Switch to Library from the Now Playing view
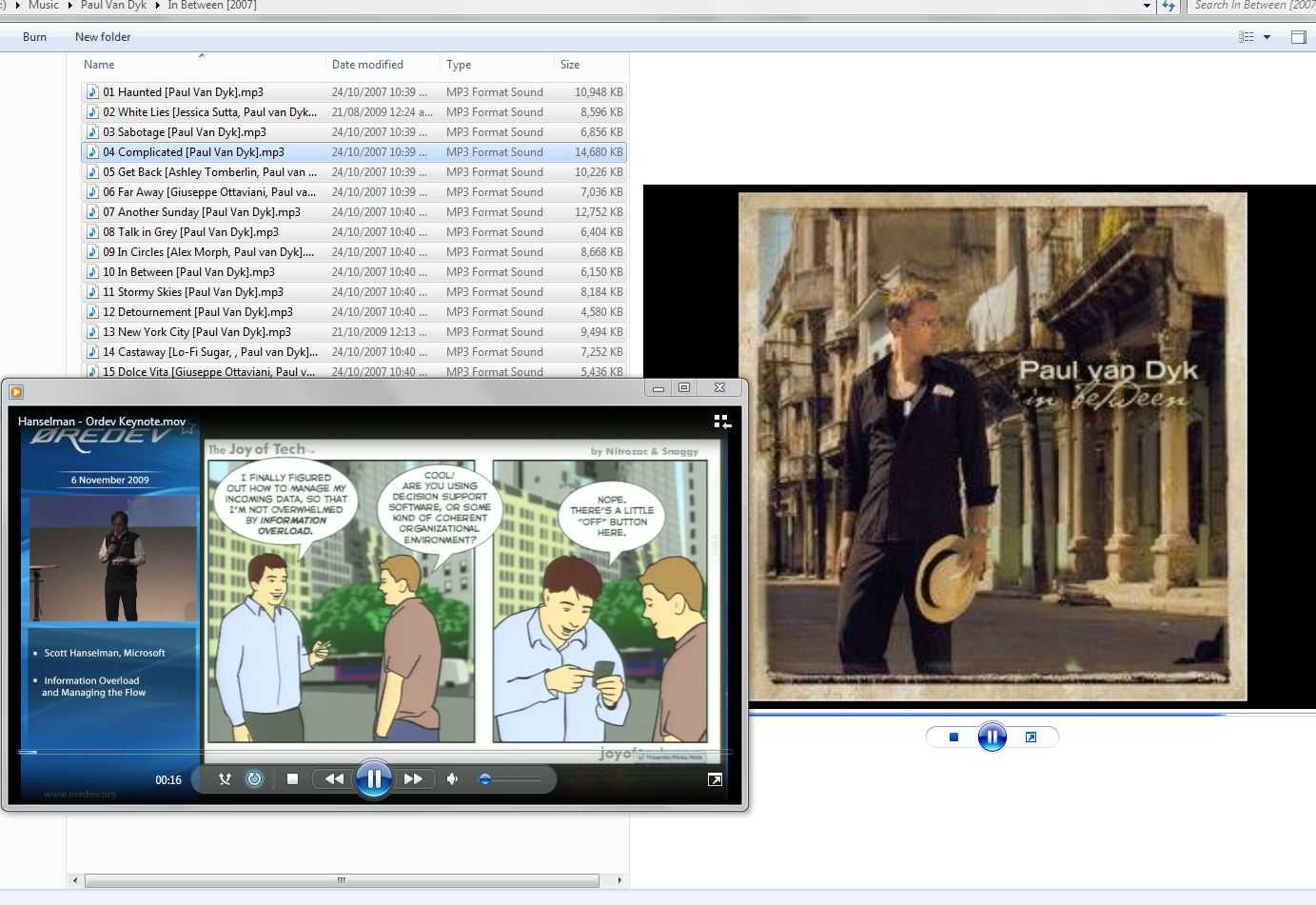Screen dimensions: 1316x905 coord(721,422)
